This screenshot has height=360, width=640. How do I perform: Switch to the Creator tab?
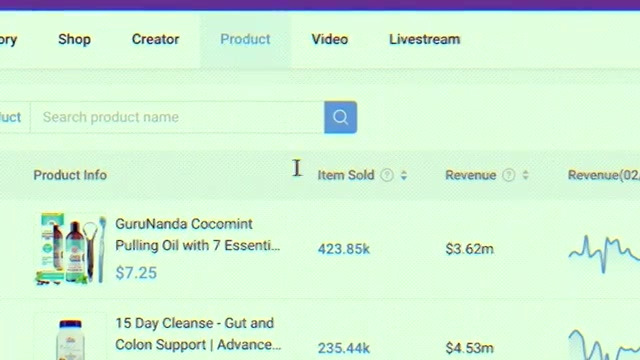click(x=156, y=39)
